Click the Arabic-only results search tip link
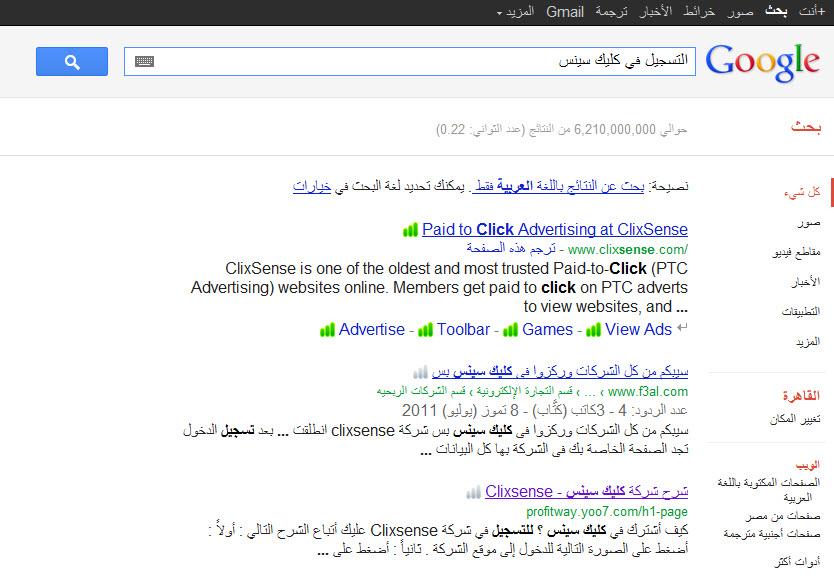The height and width of the screenshot is (583, 834). click(x=558, y=187)
